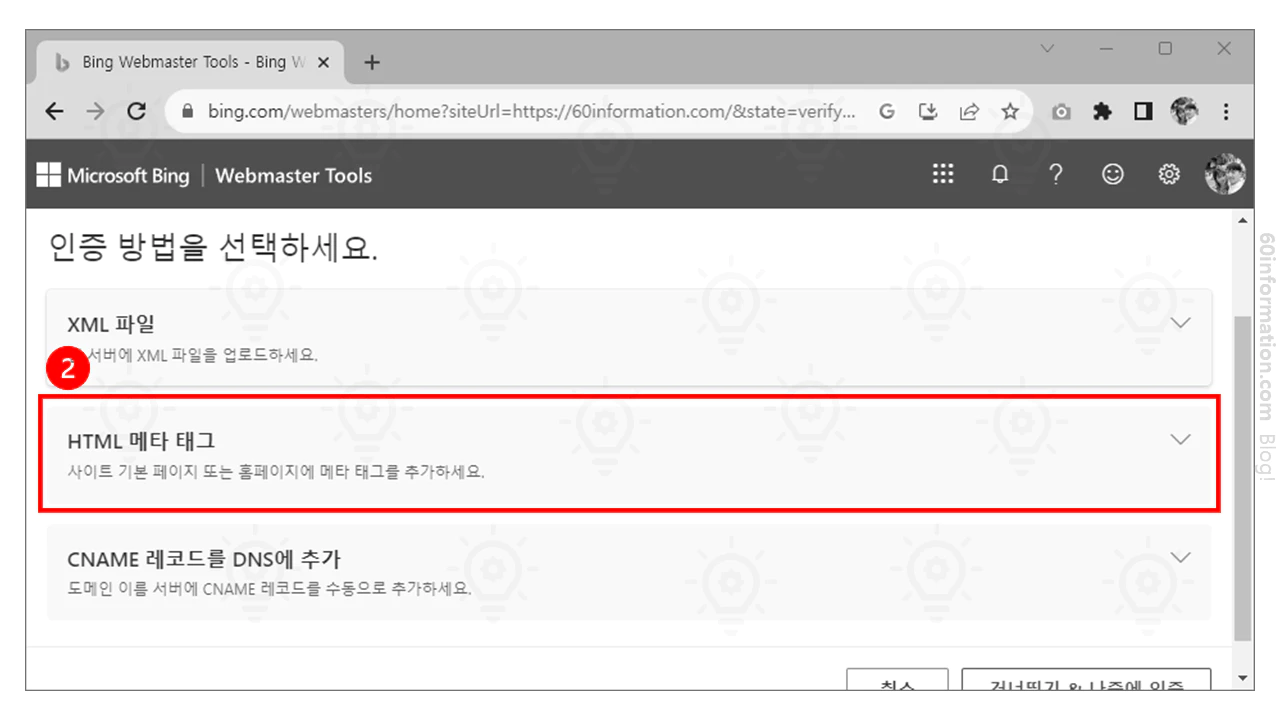This screenshot has width=1280, height=720.
Task: Open the Chrome extensions puzzle icon
Action: [x=1101, y=111]
